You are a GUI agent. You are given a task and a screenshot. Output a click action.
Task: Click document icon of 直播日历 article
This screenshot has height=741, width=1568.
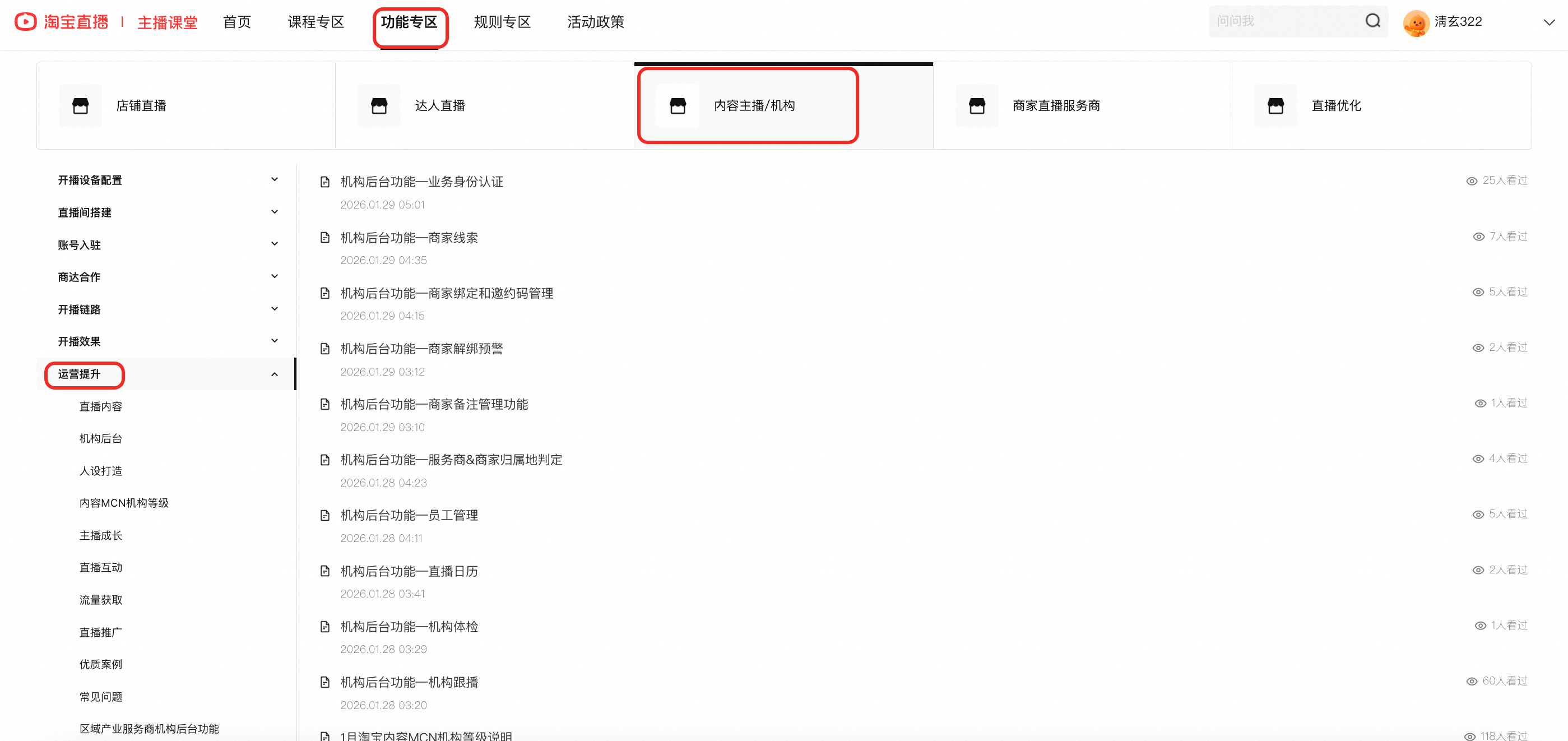point(325,571)
